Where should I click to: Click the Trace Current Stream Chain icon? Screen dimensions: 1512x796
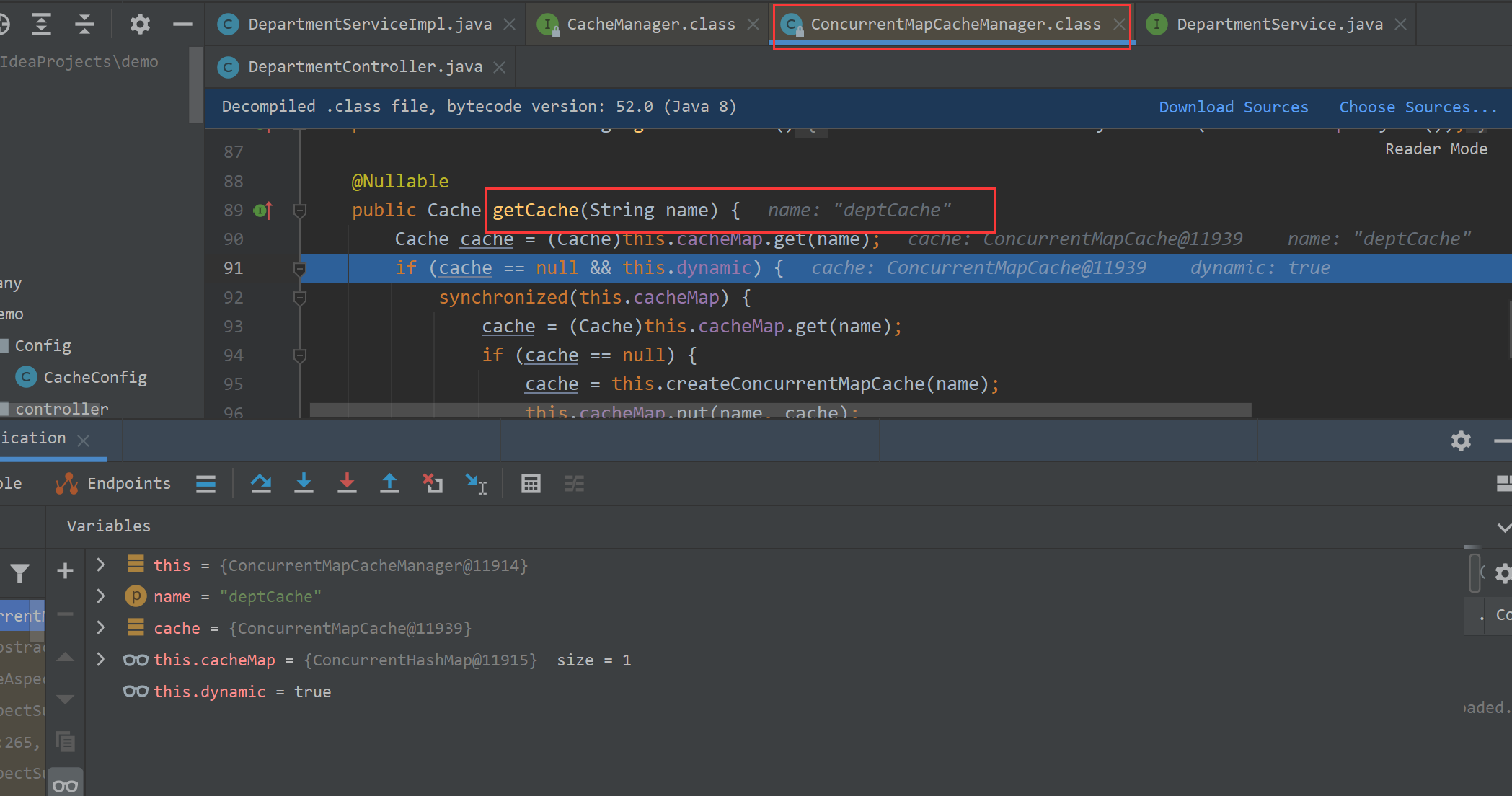[x=574, y=483]
